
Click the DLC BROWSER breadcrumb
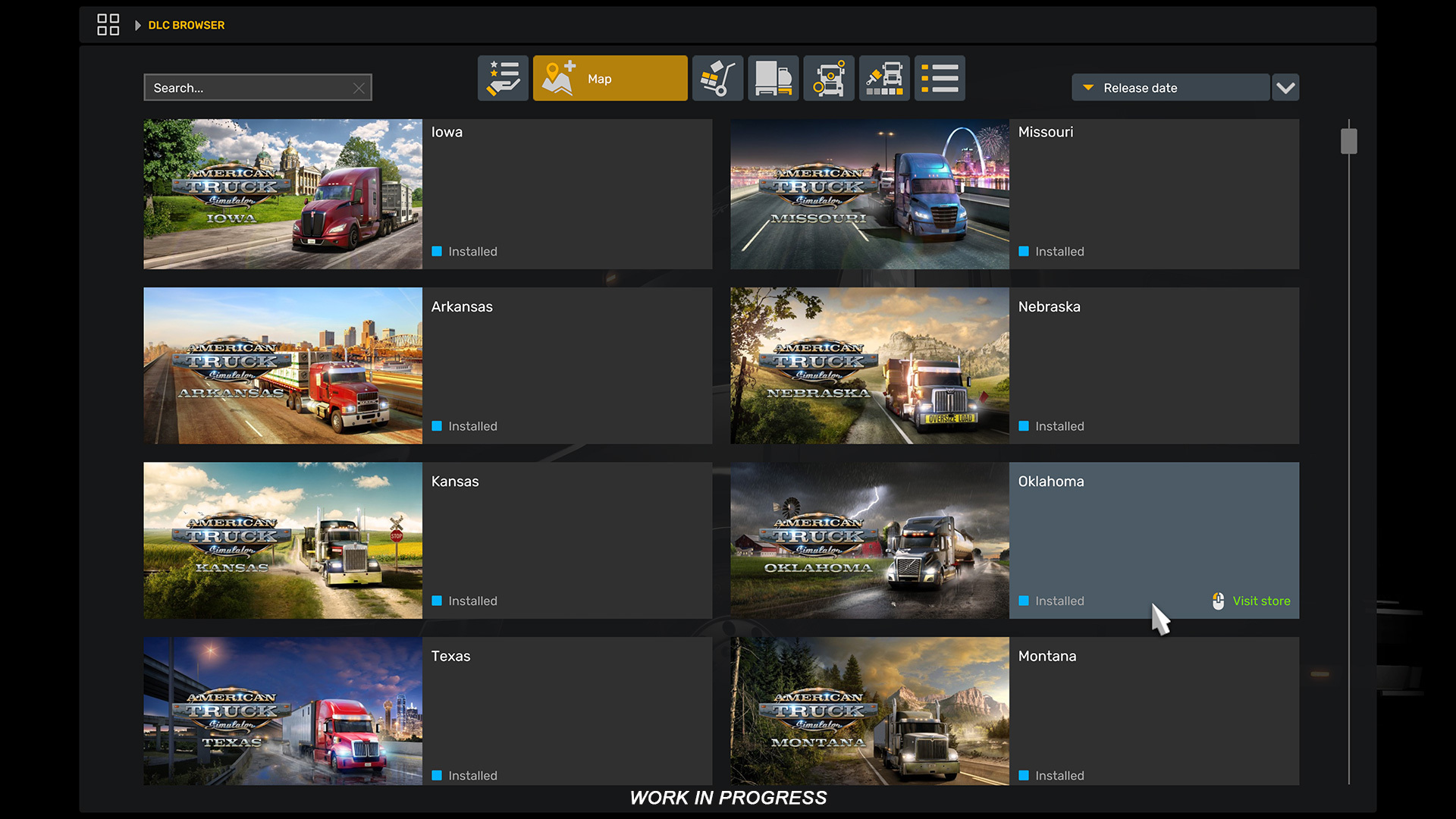pos(187,25)
